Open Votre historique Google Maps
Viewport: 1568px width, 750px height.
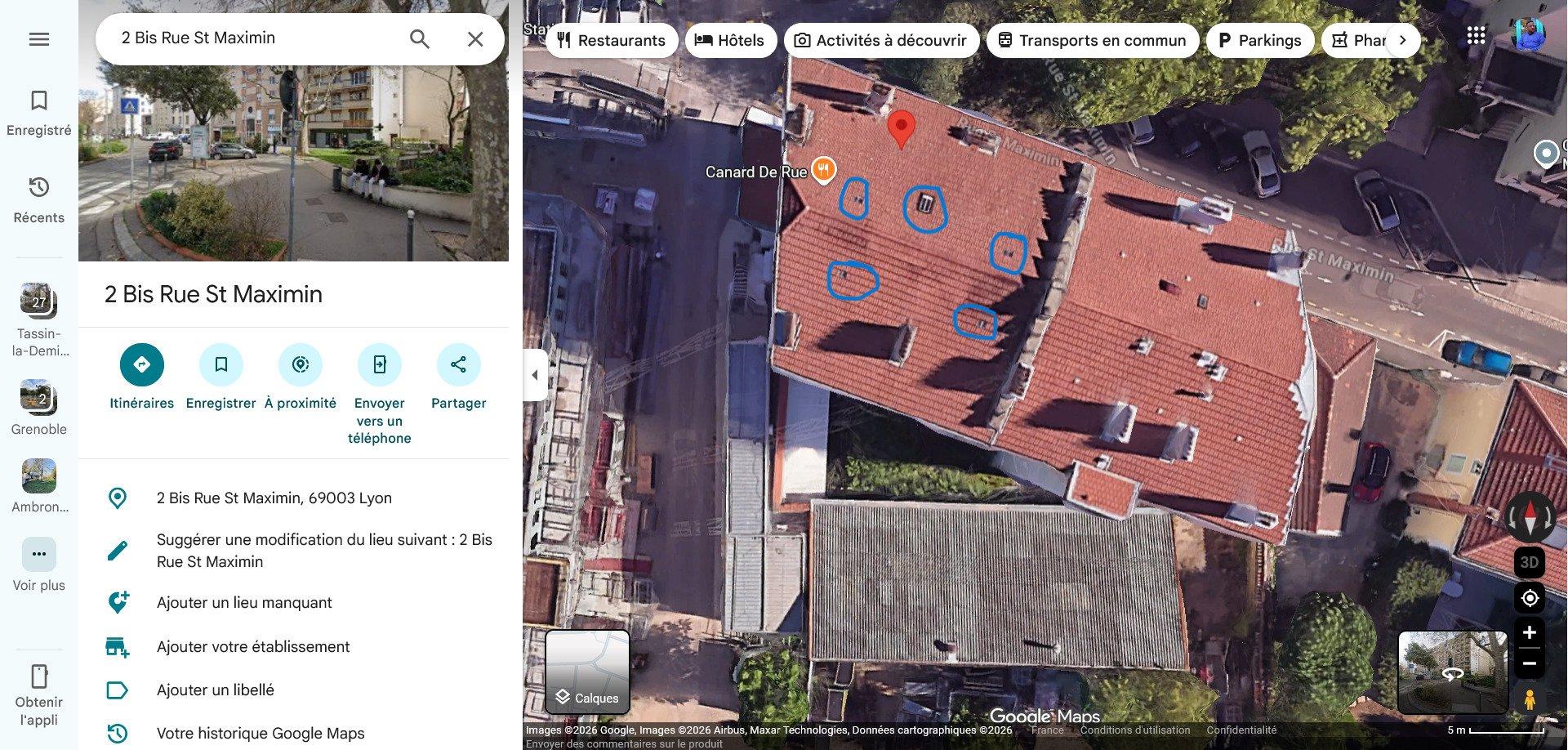click(293, 734)
